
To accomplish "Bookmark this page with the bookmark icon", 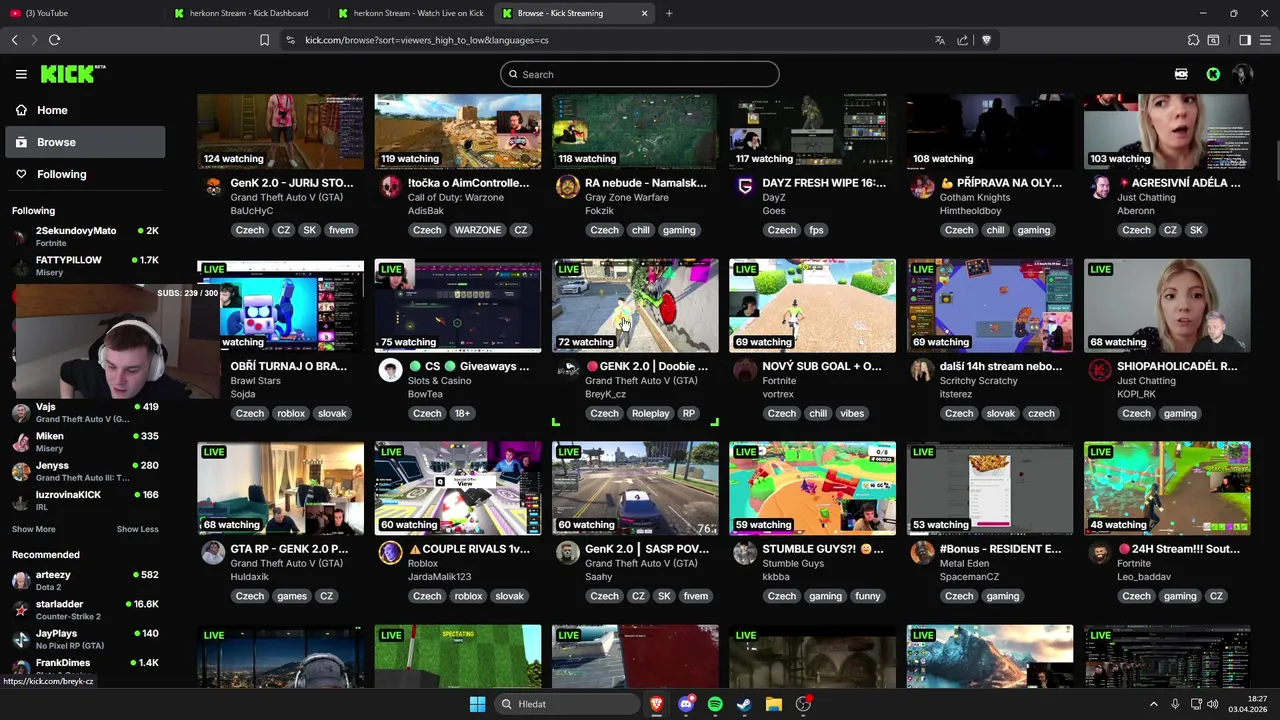I will point(264,40).
